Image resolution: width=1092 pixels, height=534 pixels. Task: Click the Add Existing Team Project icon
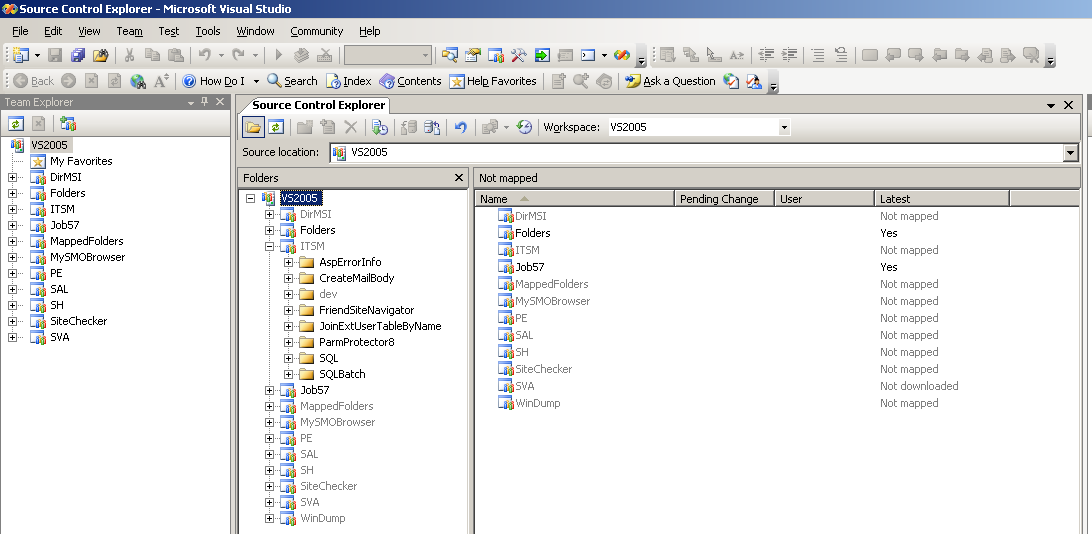tap(68, 124)
